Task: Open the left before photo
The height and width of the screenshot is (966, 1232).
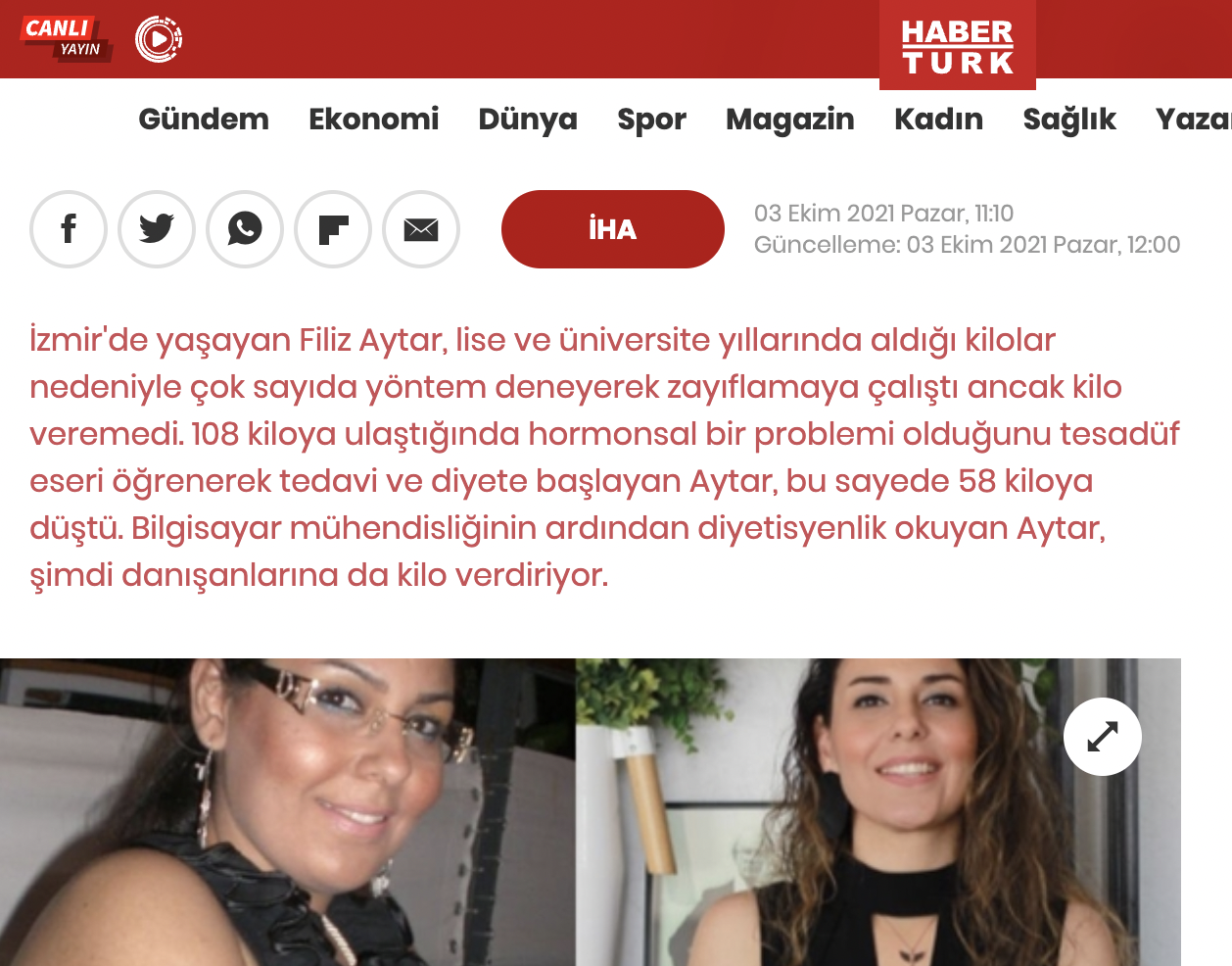Action: point(288,812)
